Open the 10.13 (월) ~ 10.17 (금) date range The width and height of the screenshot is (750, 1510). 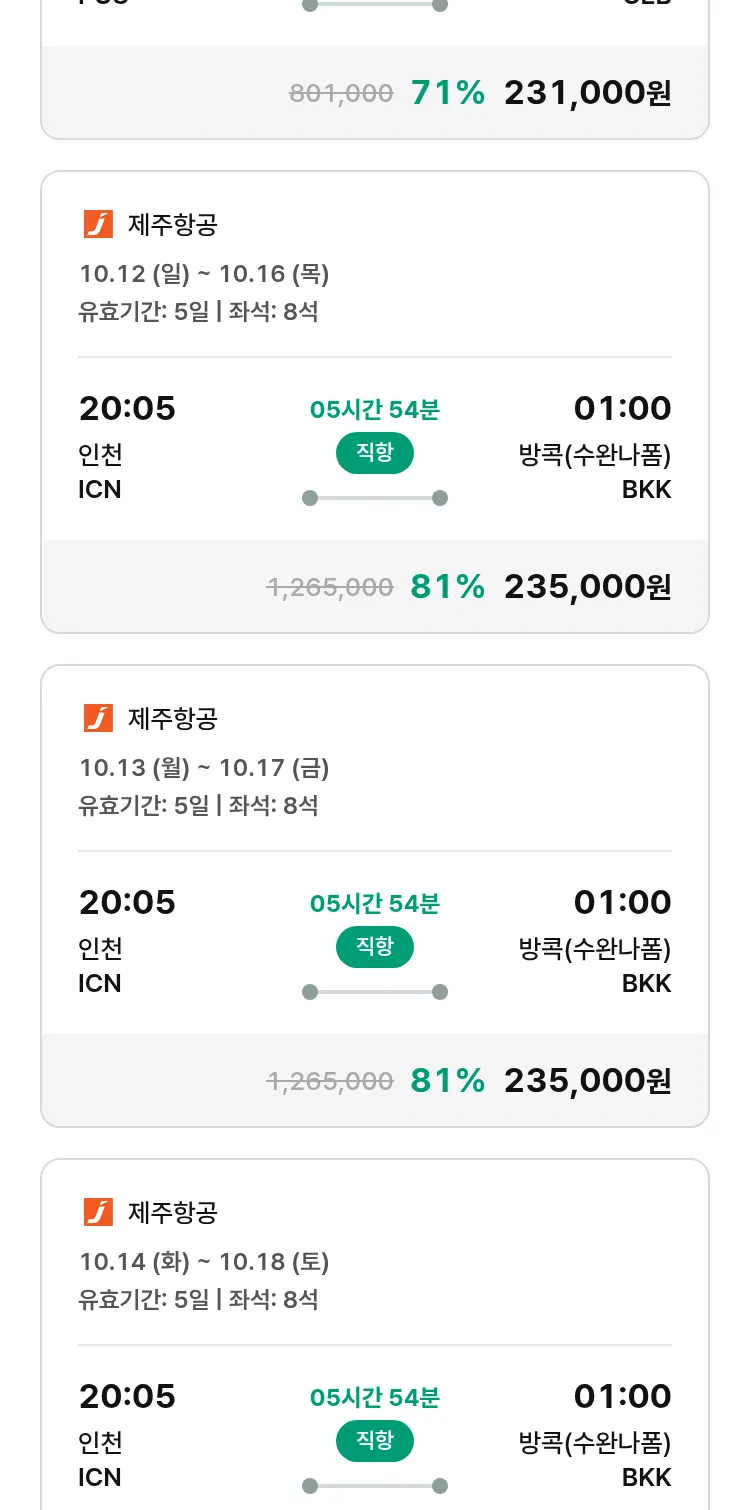[x=204, y=767]
